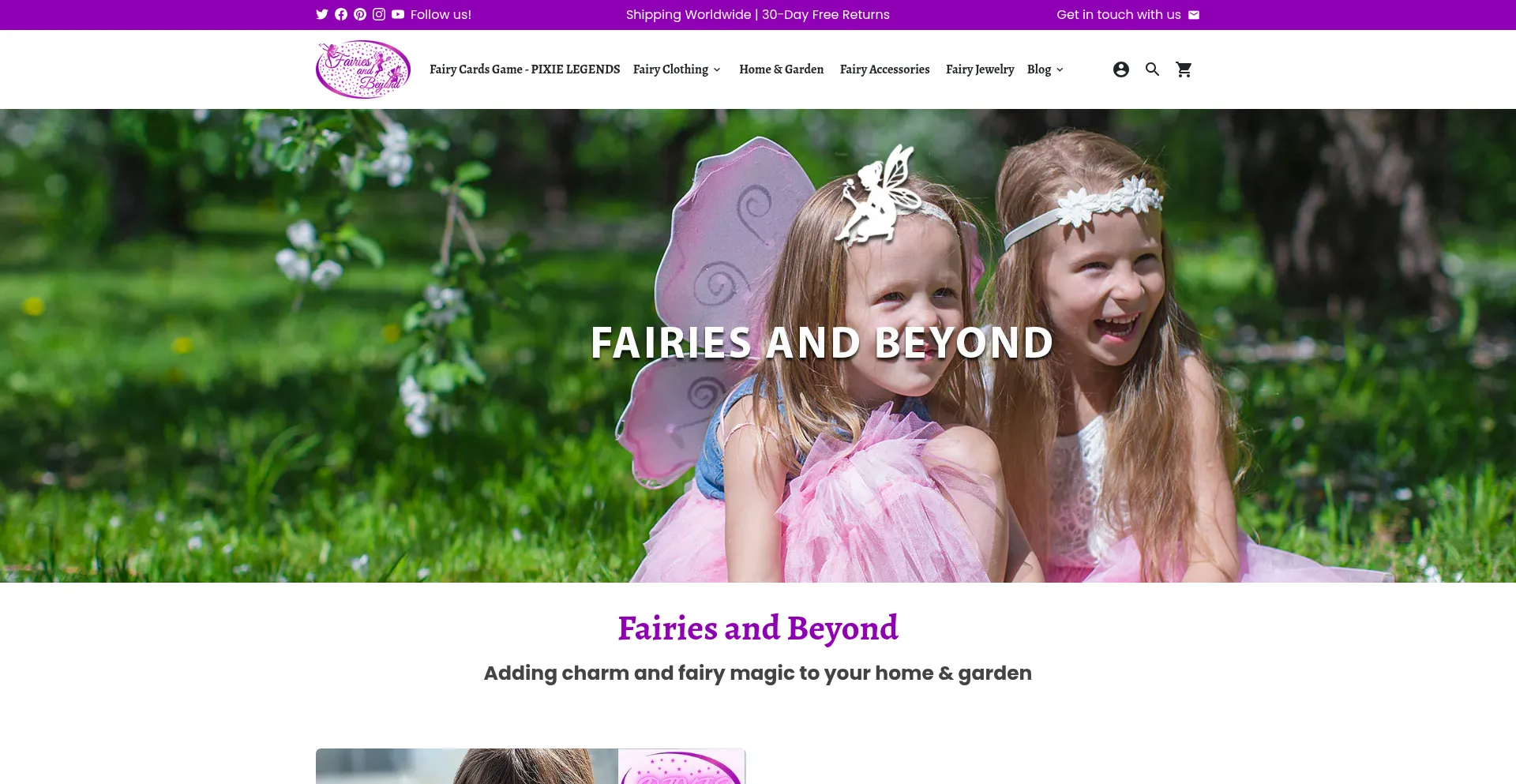Click the email envelope icon

point(1194,15)
